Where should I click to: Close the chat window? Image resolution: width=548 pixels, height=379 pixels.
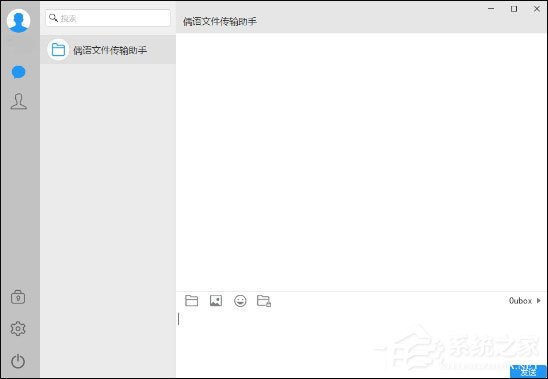click(537, 9)
